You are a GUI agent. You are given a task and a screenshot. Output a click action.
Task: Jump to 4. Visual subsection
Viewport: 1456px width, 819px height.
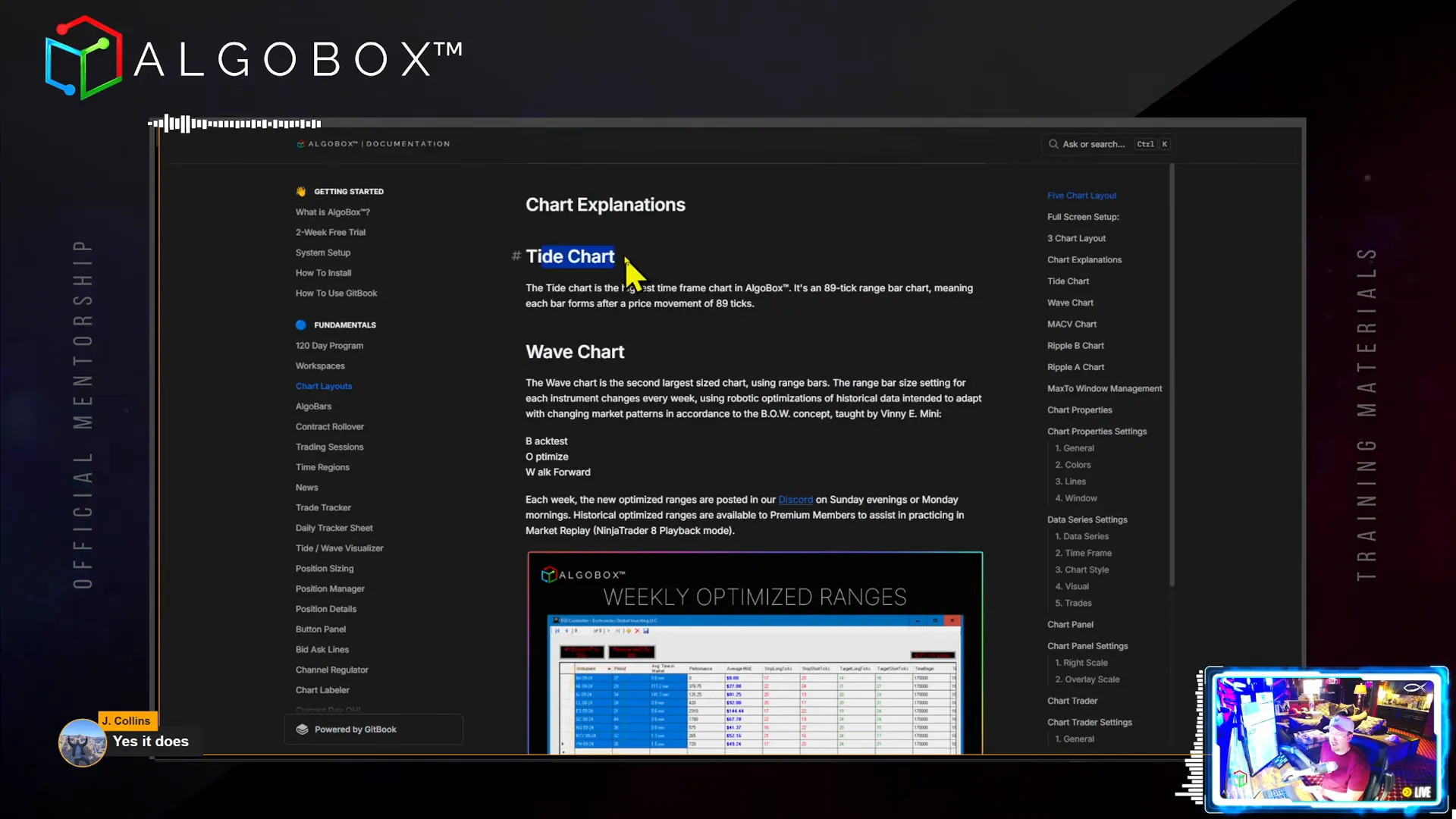click(1072, 587)
